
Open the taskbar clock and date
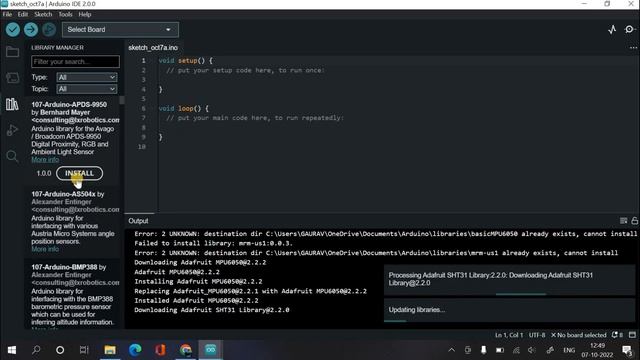click(x=598, y=350)
